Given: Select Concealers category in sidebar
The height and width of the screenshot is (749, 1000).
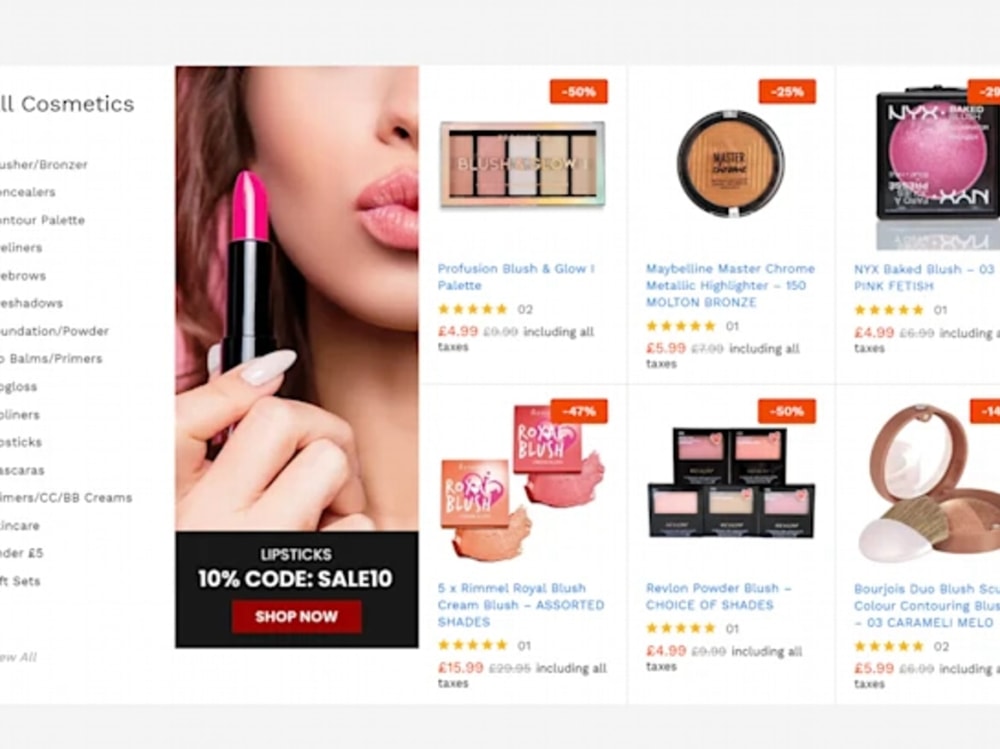Looking at the screenshot, I should [27, 192].
